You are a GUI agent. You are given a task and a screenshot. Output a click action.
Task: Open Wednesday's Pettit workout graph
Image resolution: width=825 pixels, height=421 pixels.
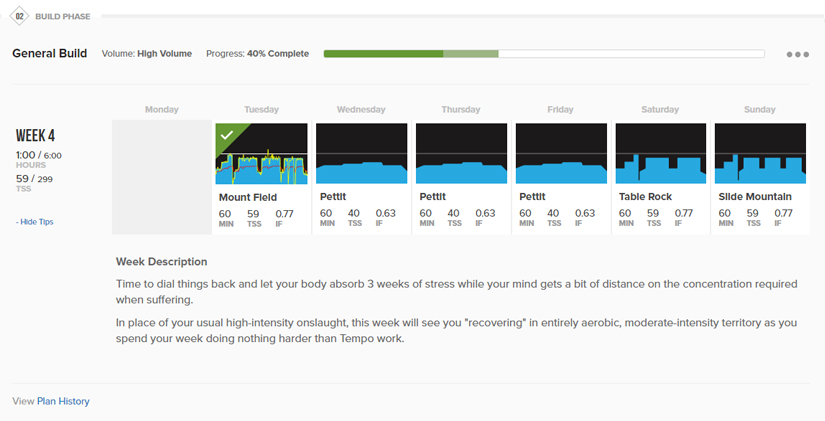[x=361, y=154]
